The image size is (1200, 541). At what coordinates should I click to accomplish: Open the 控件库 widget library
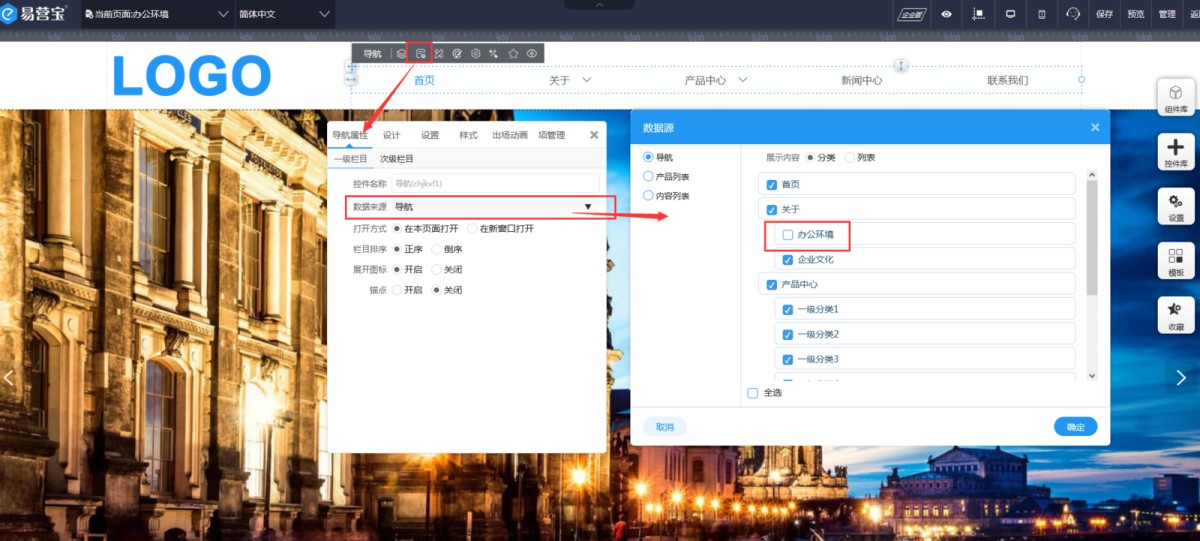coord(1176,152)
